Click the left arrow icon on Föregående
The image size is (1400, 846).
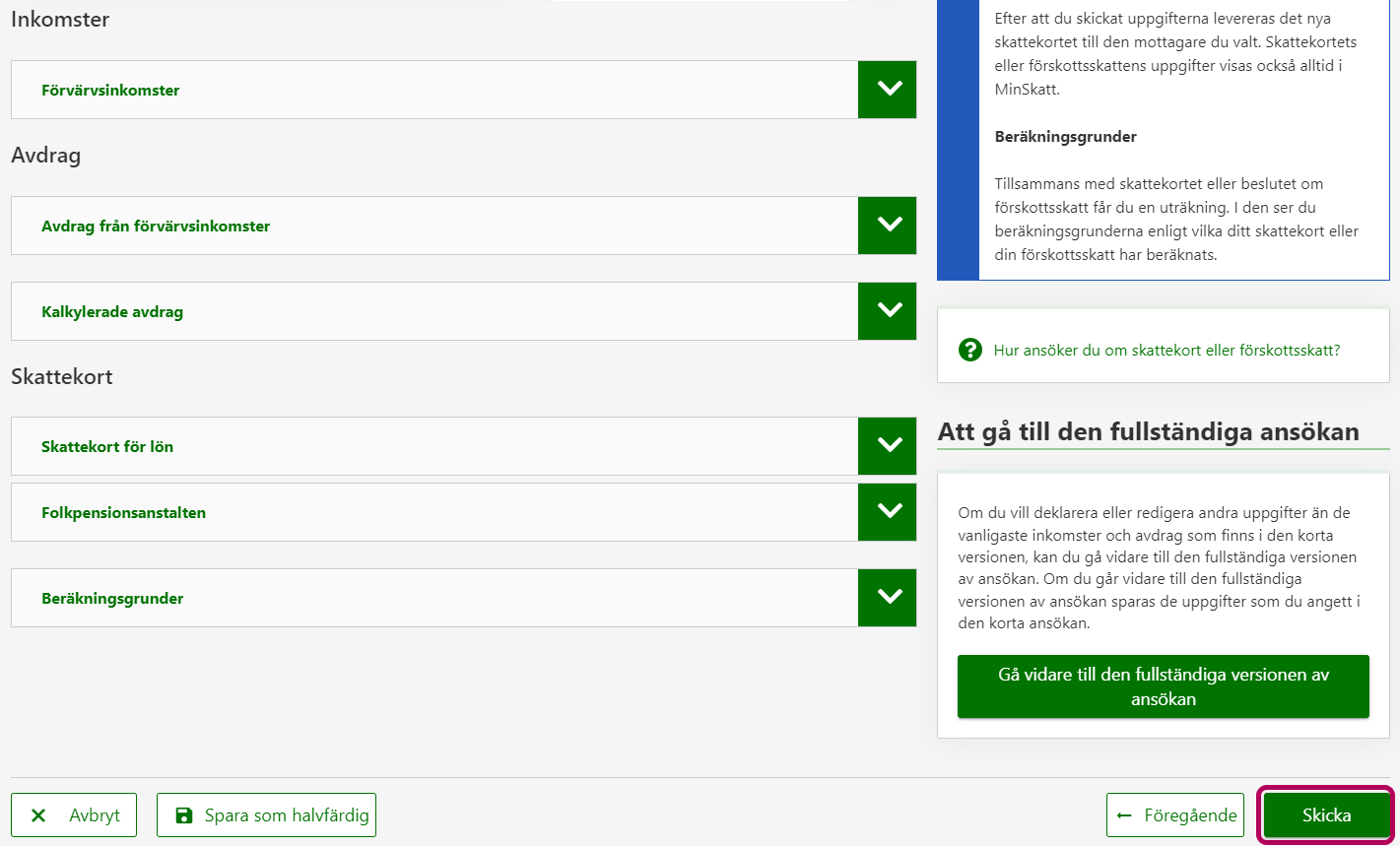1124,815
